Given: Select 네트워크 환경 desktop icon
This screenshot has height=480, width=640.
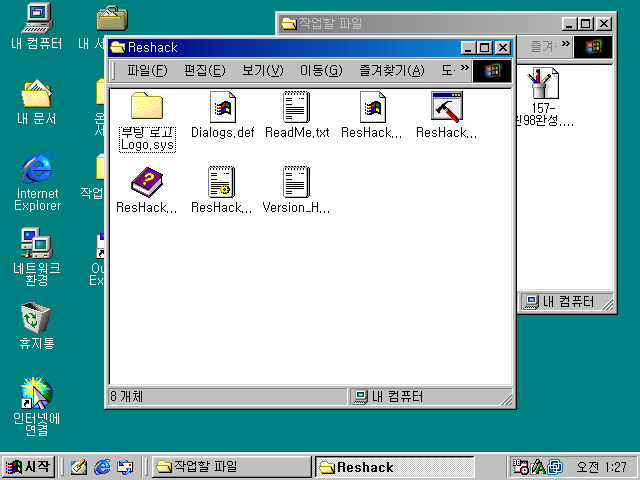Looking at the screenshot, I should coord(37,256).
